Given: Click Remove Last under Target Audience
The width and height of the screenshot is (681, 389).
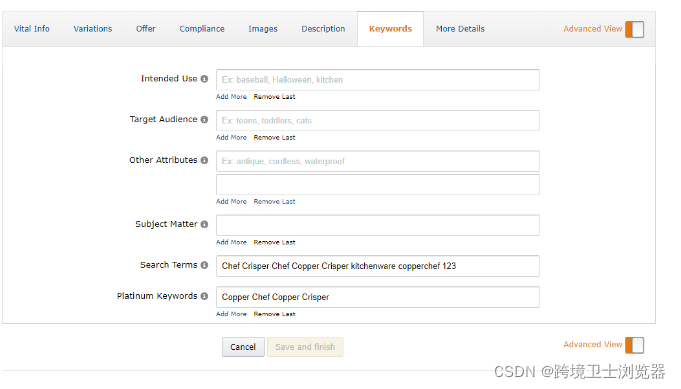Looking at the screenshot, I should (x=274, y=137).
